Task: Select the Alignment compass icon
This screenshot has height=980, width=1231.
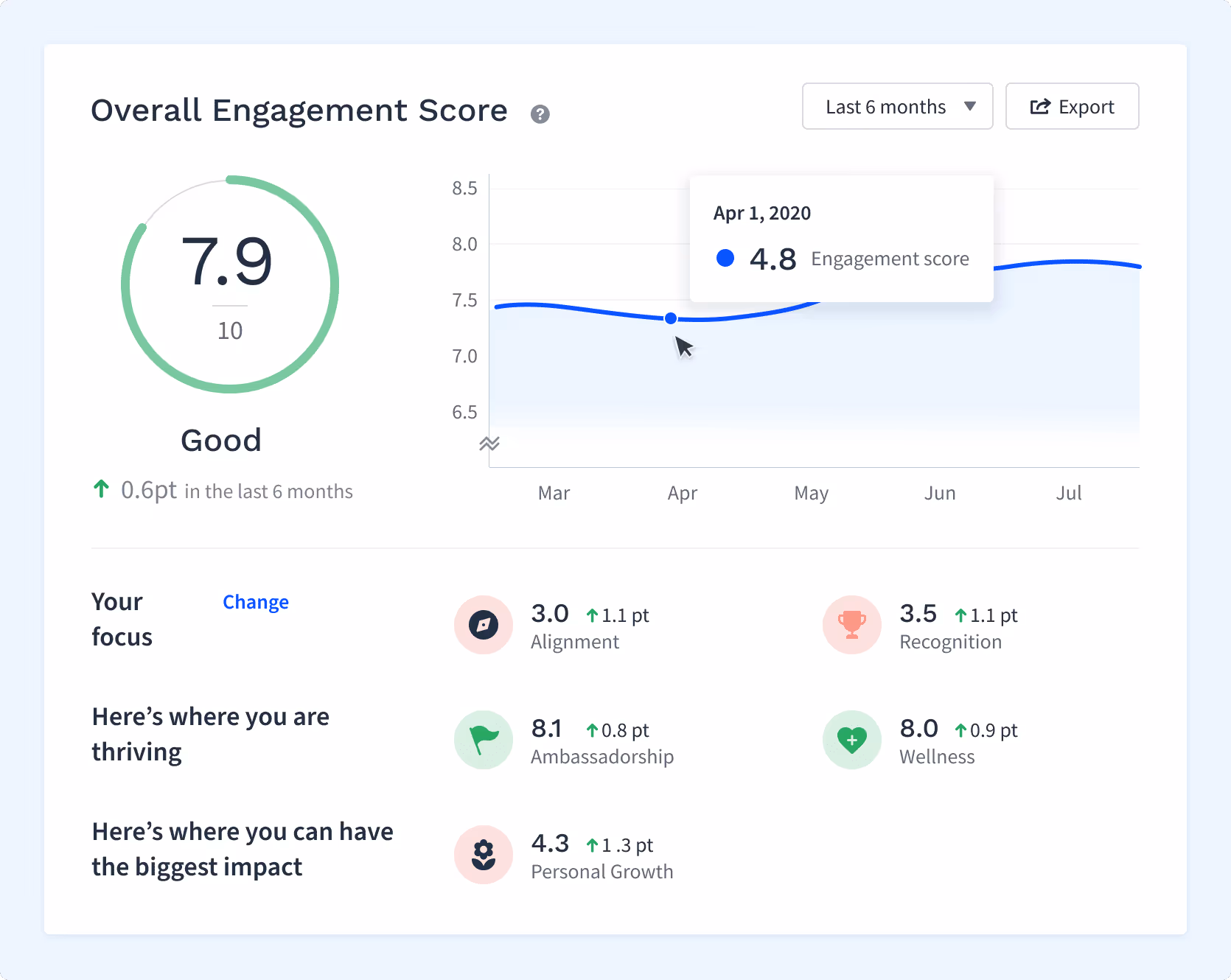Action: [483, 625]
